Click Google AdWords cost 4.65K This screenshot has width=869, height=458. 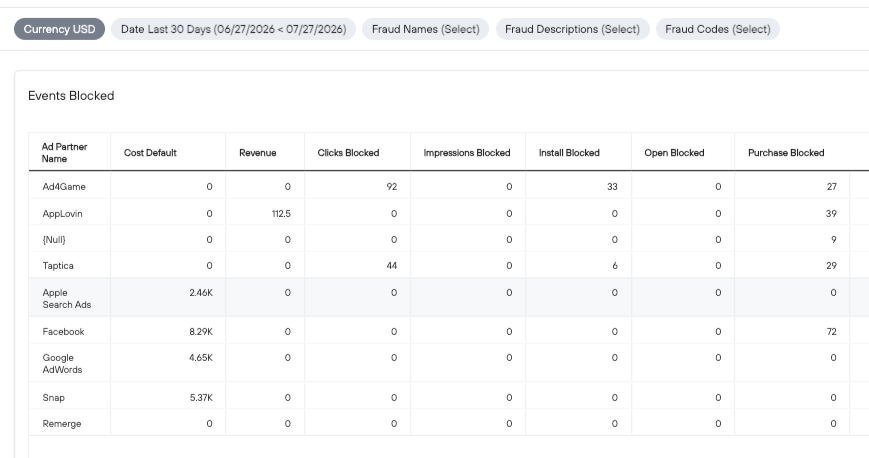click(x=201, y=358)
